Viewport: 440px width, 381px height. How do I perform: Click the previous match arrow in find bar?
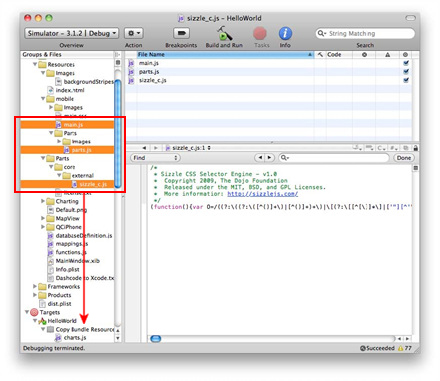click(x=260, y=158)
